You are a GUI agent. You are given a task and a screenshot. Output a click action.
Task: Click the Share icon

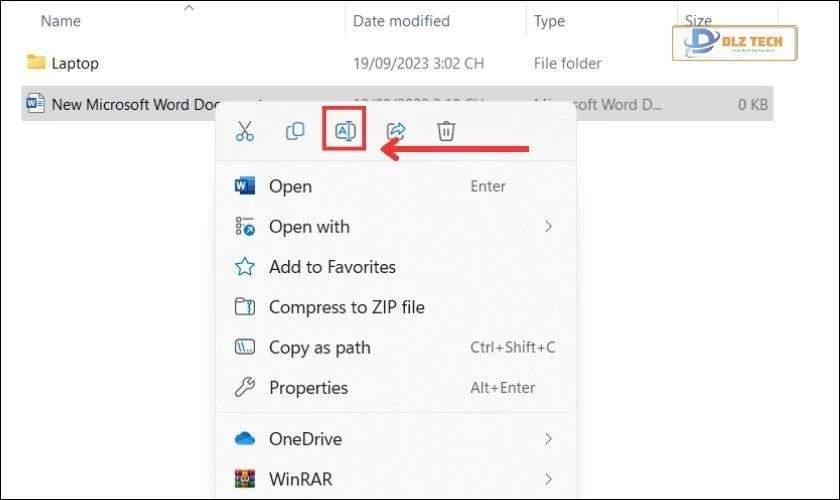pos(396,131)
